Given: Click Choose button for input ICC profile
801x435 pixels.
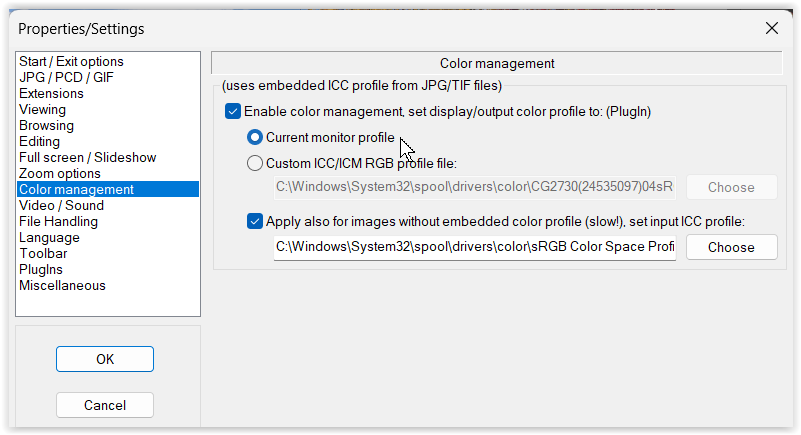Looking at the screenshot, I should point(731,247).
